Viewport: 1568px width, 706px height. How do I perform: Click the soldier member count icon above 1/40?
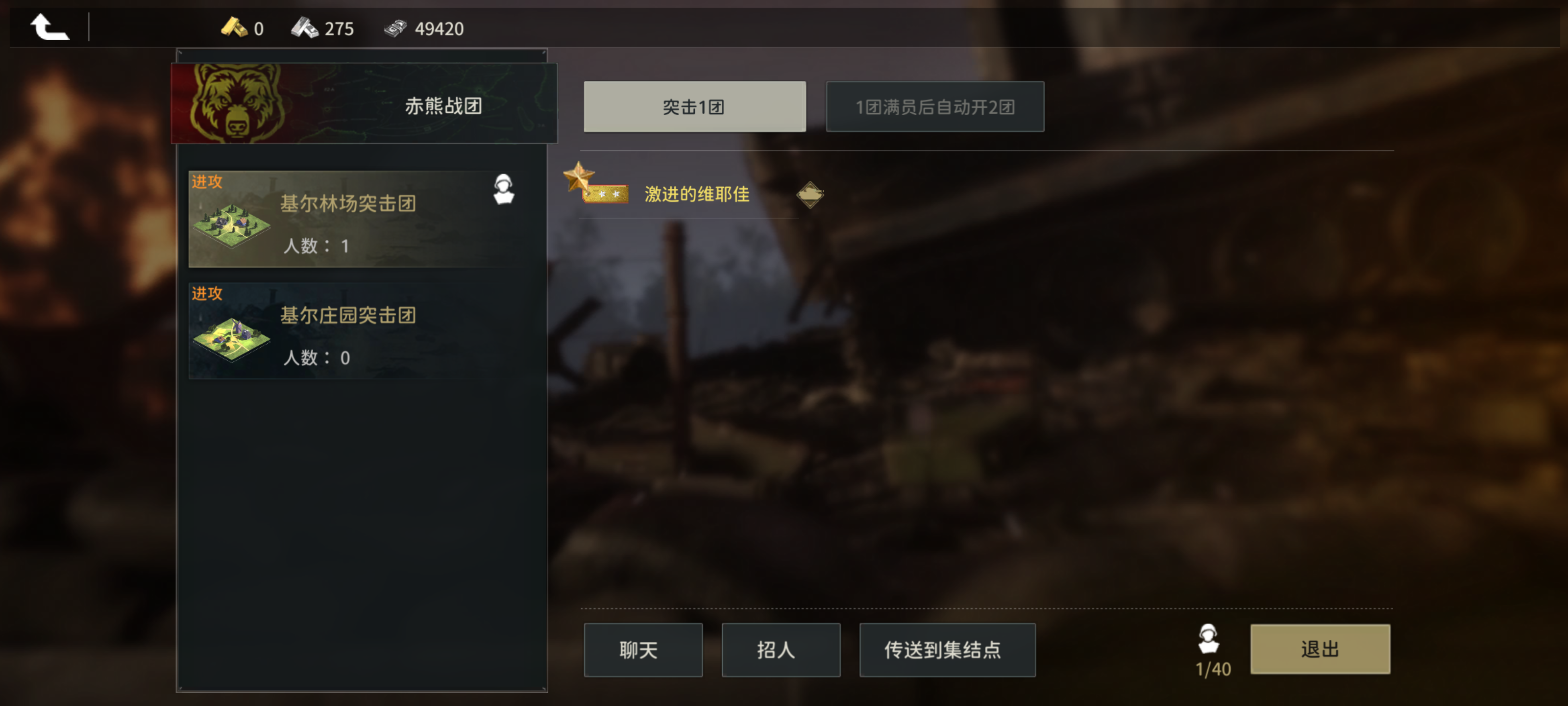tap(1208, 638)
